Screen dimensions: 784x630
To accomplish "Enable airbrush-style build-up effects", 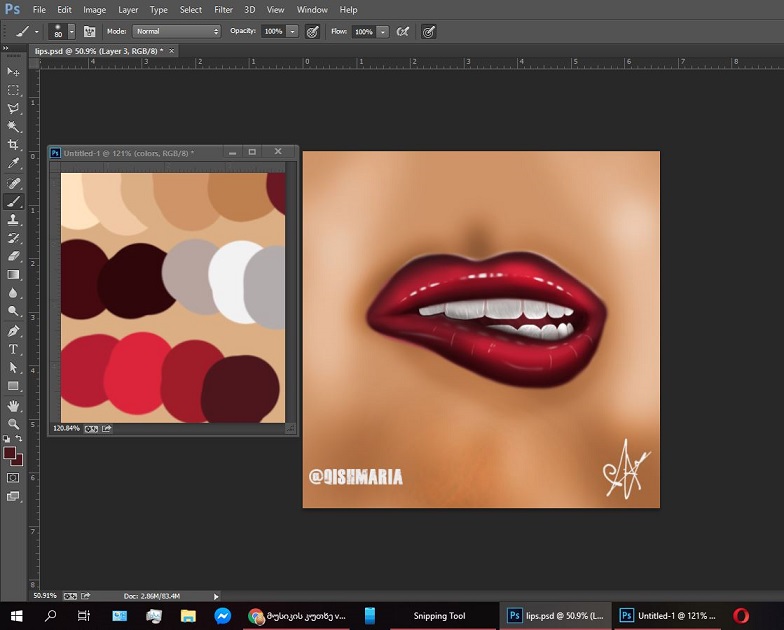I will click(402, 32).
